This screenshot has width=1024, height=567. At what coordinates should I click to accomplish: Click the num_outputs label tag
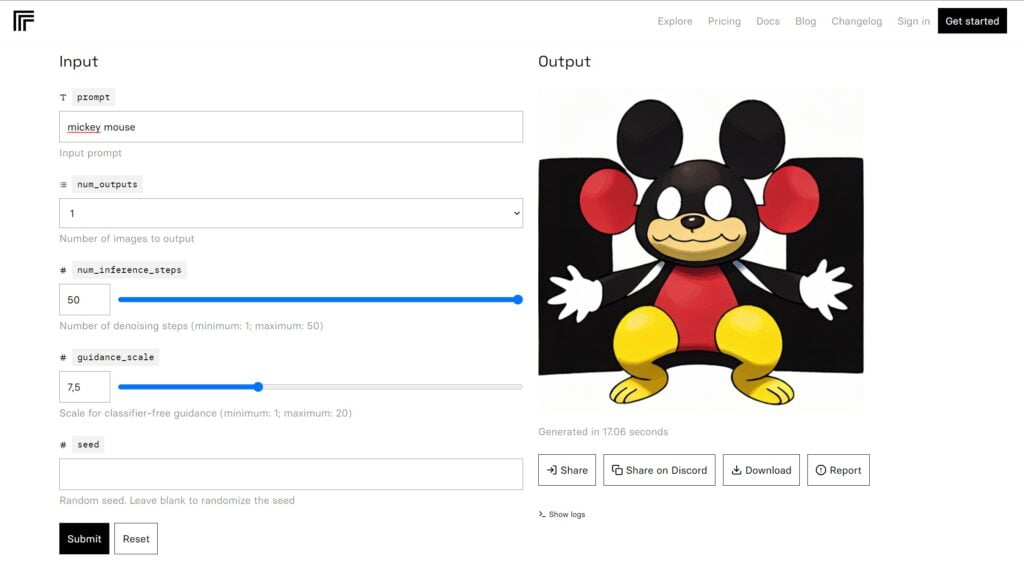point(107,185)
